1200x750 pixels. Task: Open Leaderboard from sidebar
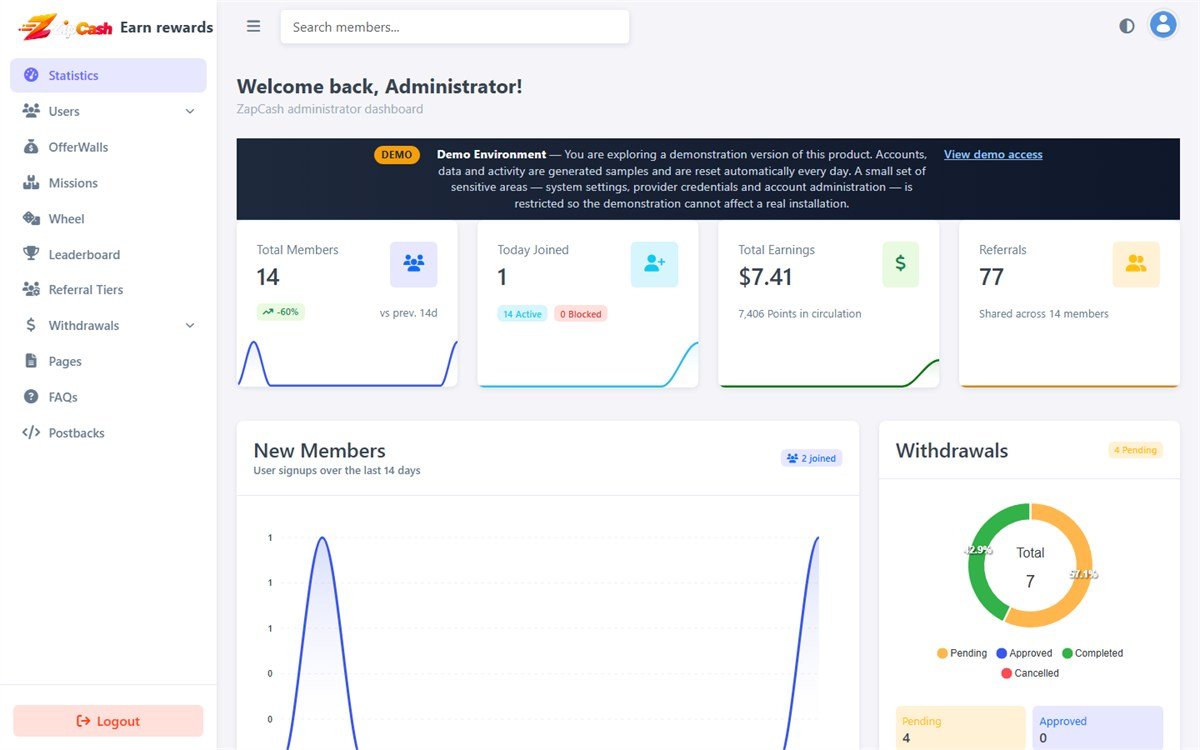(108, 254)
